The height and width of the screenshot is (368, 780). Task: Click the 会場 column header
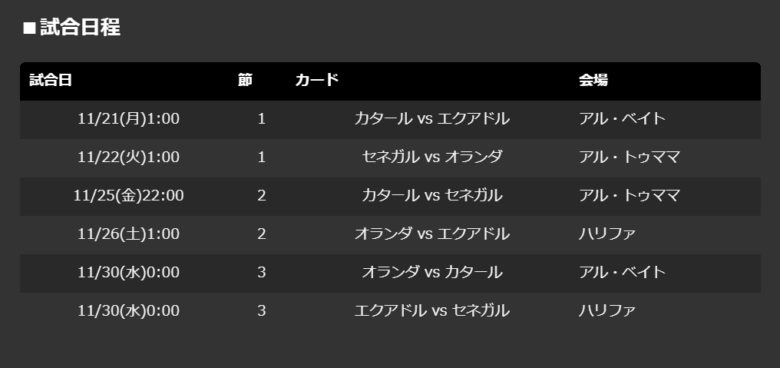[593, 80]
